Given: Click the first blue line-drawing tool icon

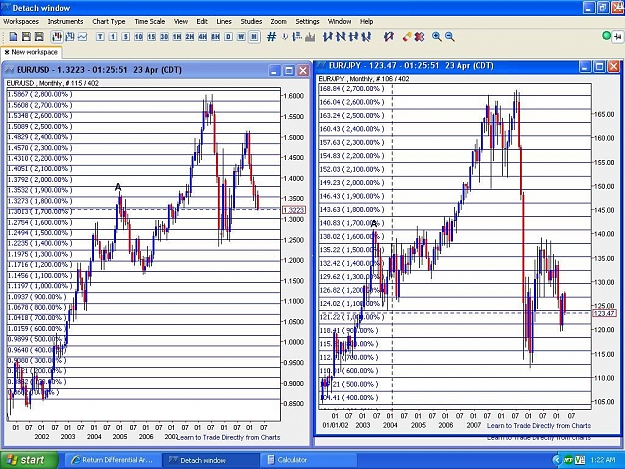Looking at the screenshot, I should 328,37.
